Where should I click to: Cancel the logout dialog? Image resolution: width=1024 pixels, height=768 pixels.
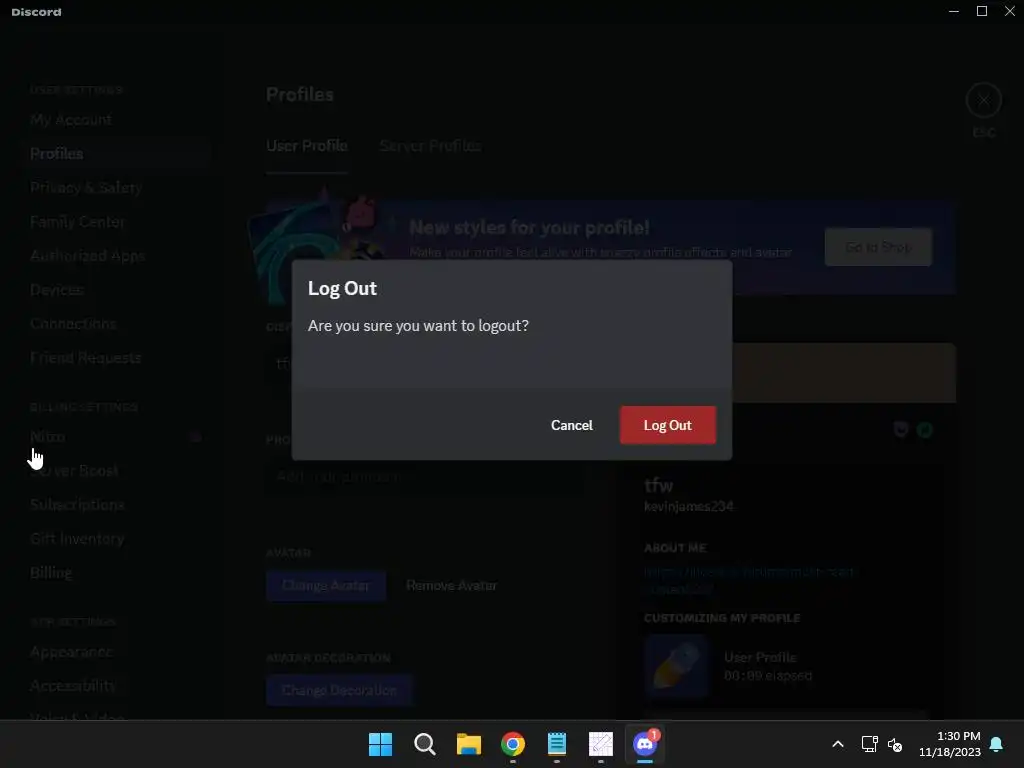pyautogui.click(x=571, y=425)
